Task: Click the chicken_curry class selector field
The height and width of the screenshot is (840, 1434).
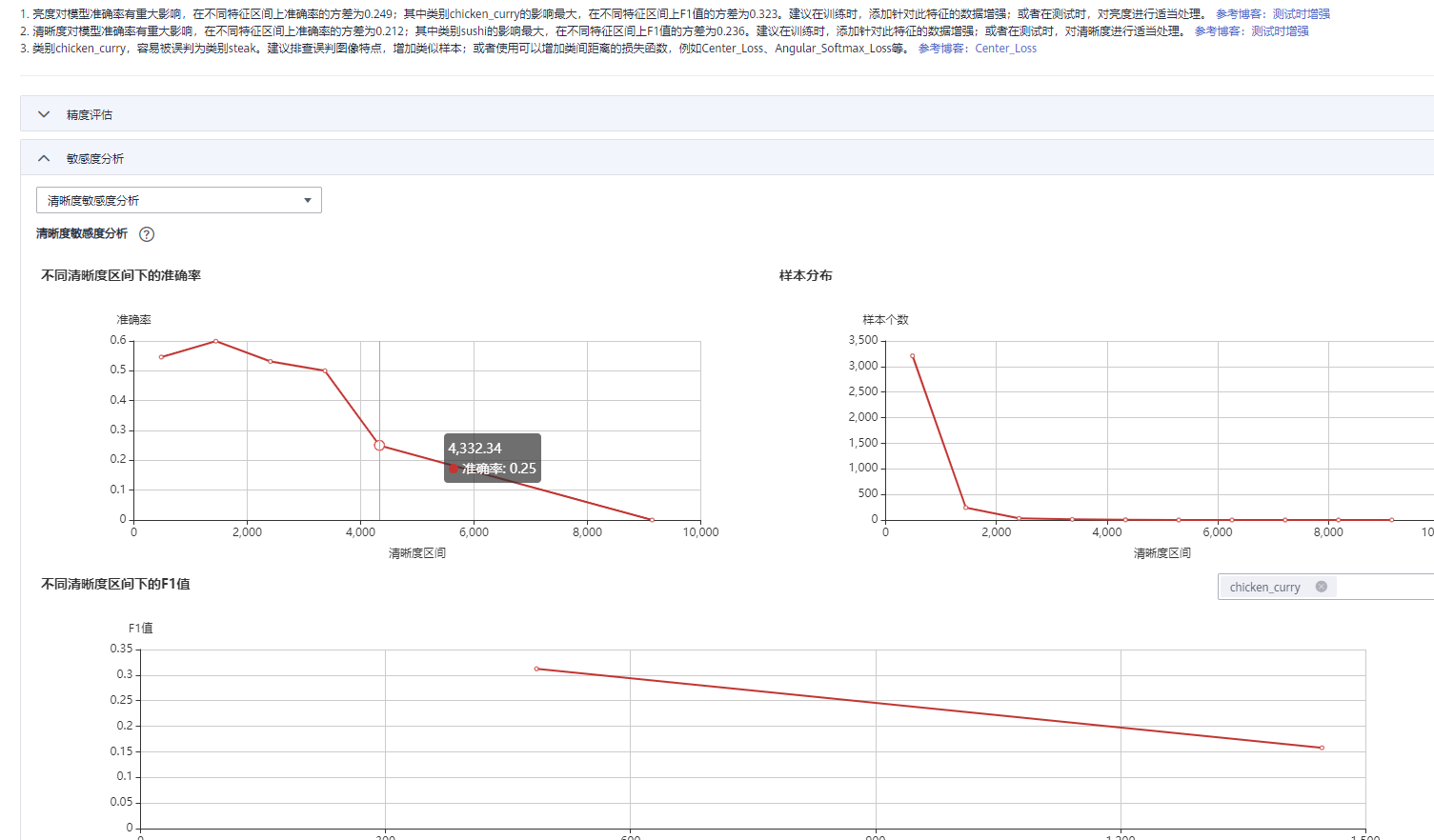Action: point(1325,587)
